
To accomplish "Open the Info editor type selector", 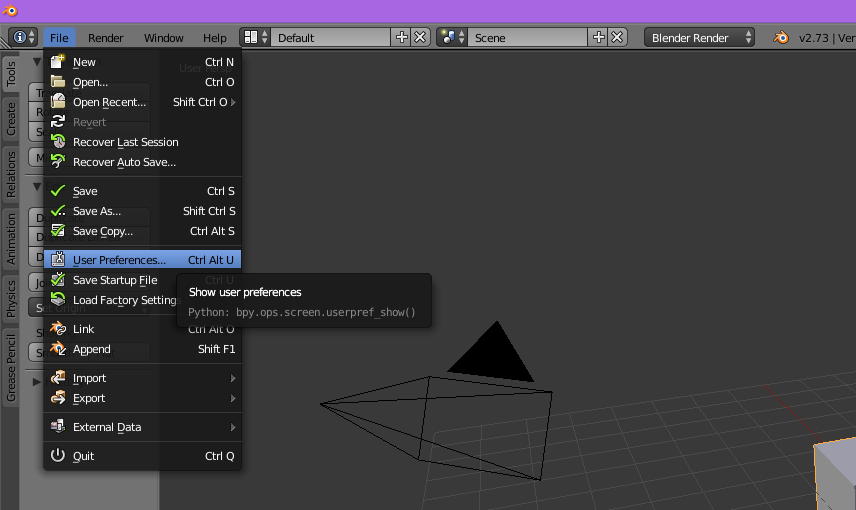I will tap(24, 37).
